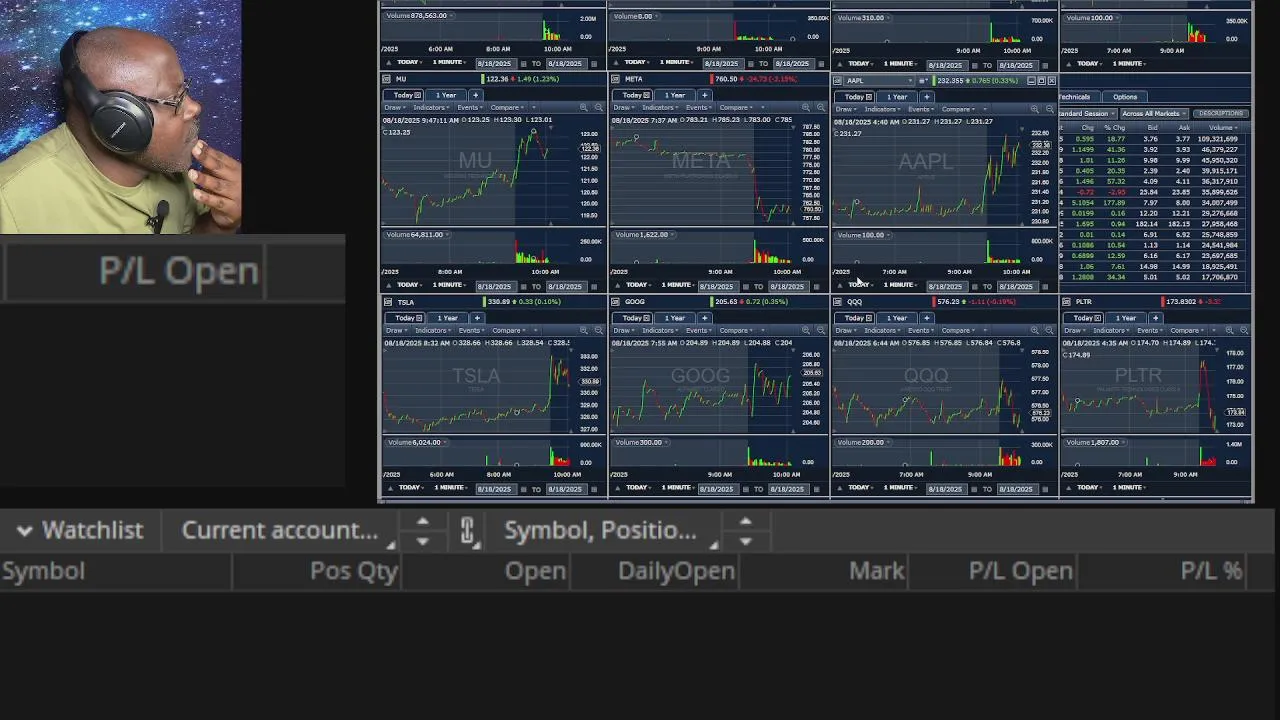Screen dimensions: 1280x720
Task: Select the Today tab in GOOG chart
Action: [x=631, y=318]
